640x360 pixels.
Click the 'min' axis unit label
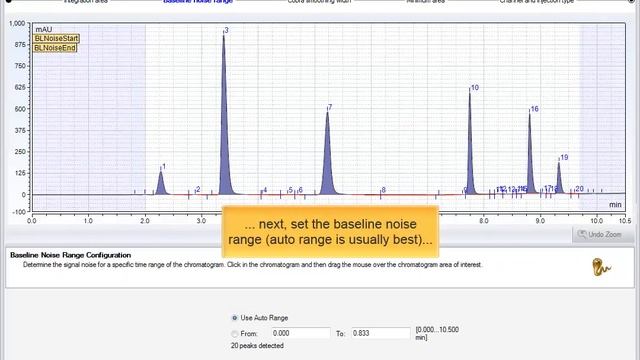[615, 204]
